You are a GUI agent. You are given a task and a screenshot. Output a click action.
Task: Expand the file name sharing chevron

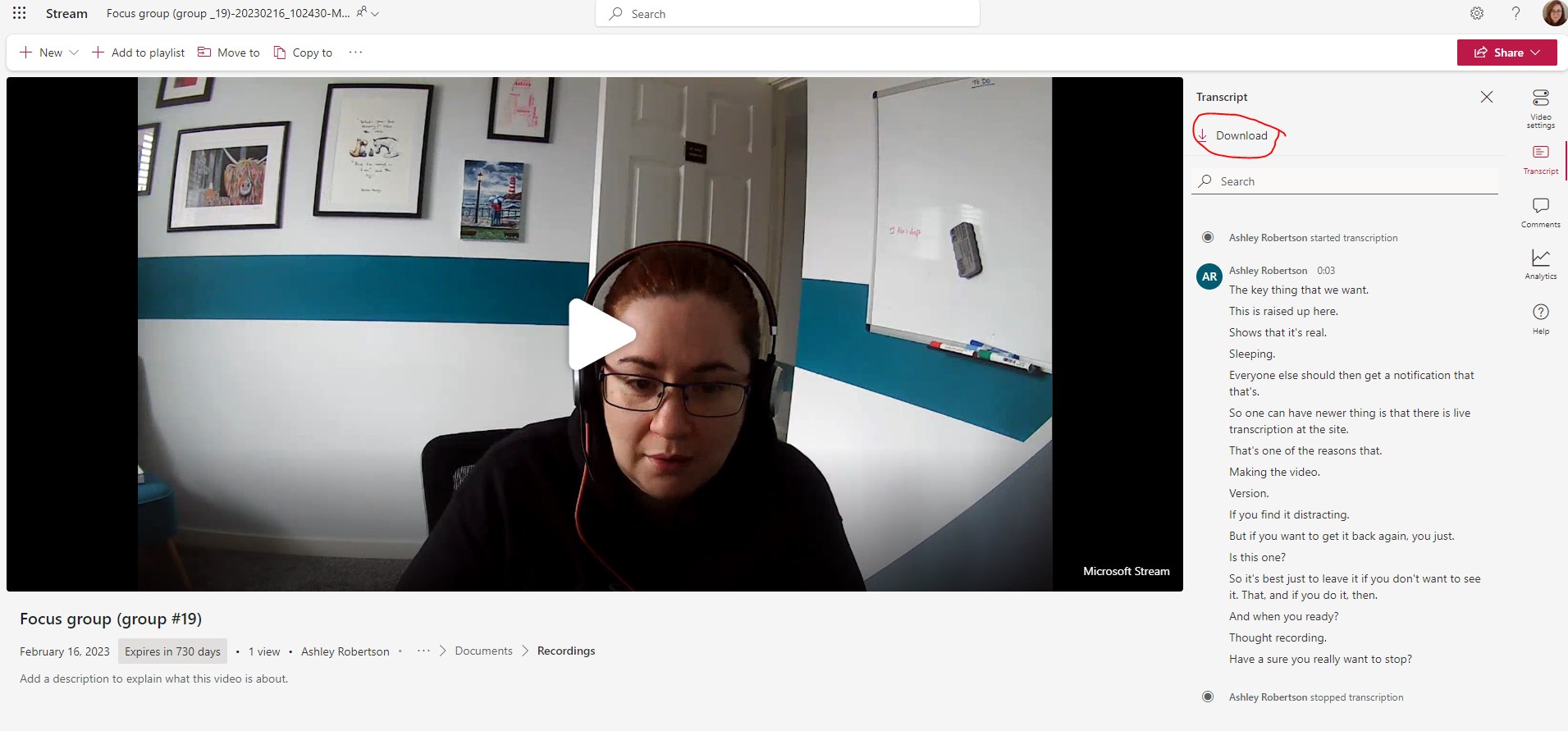[x=375, y=14]
